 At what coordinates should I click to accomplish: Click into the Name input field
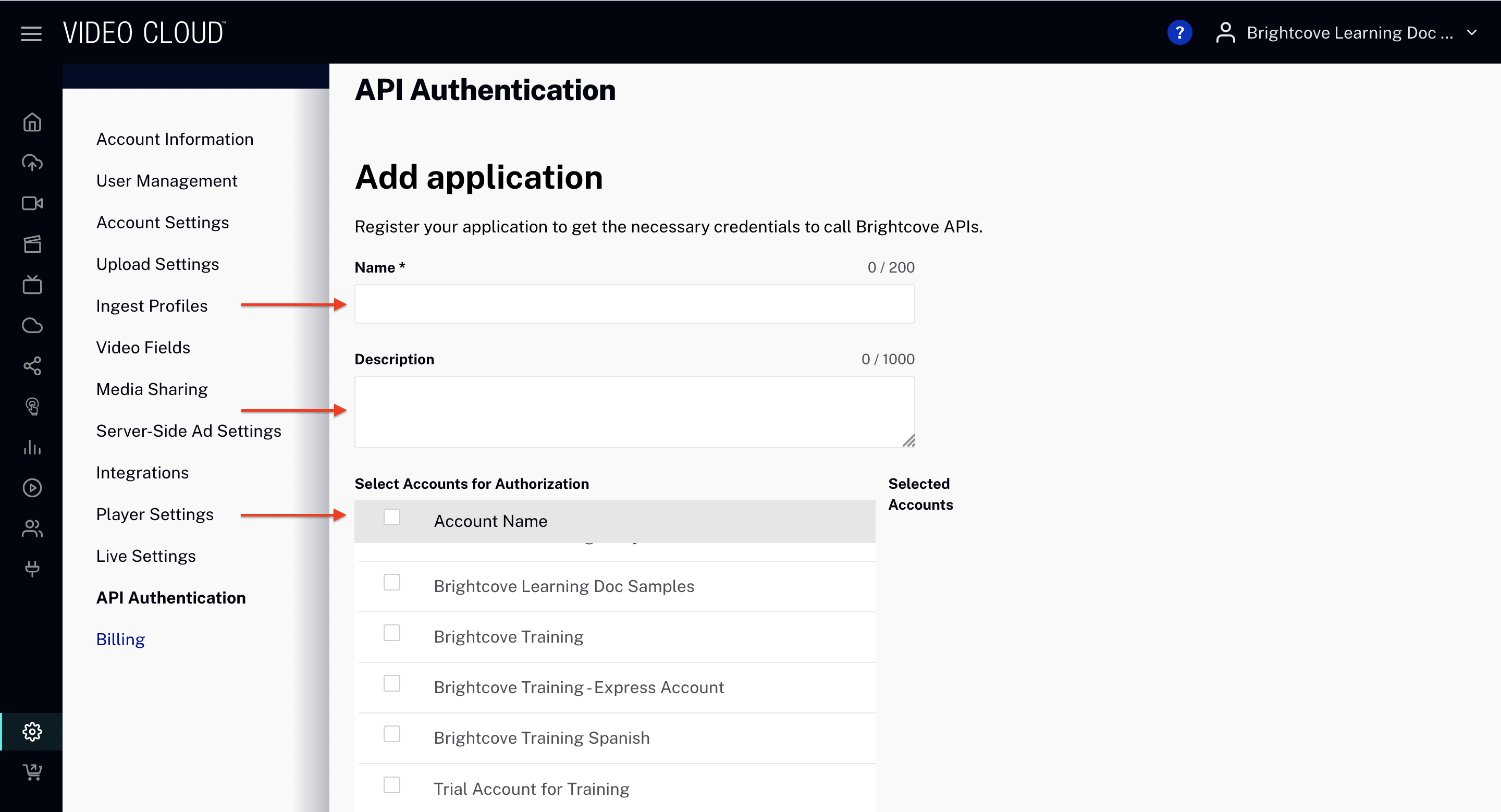coord(635,304)
